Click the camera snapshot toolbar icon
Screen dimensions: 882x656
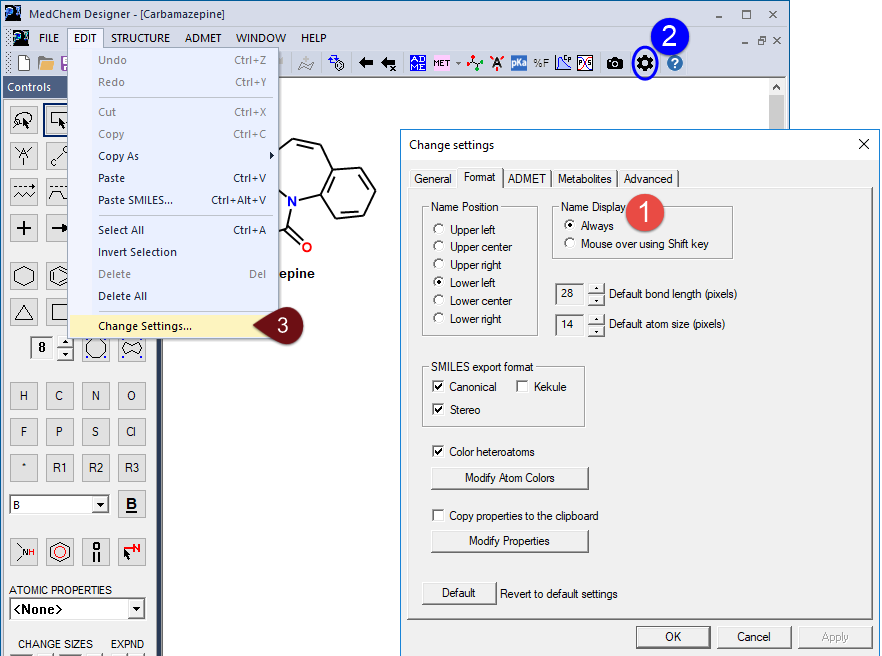615,63
